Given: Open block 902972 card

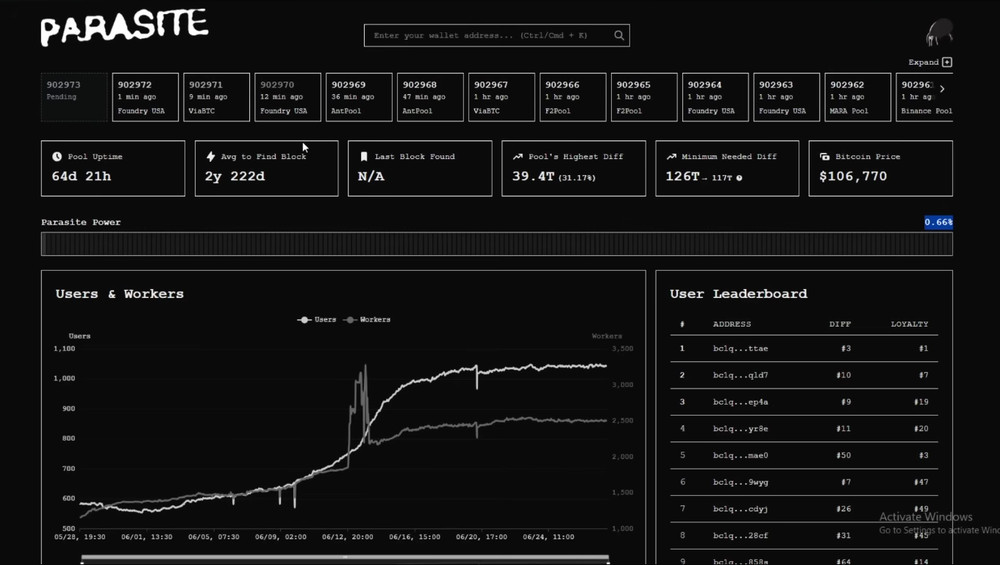Looking at the screenshot, I should (145, 97).
